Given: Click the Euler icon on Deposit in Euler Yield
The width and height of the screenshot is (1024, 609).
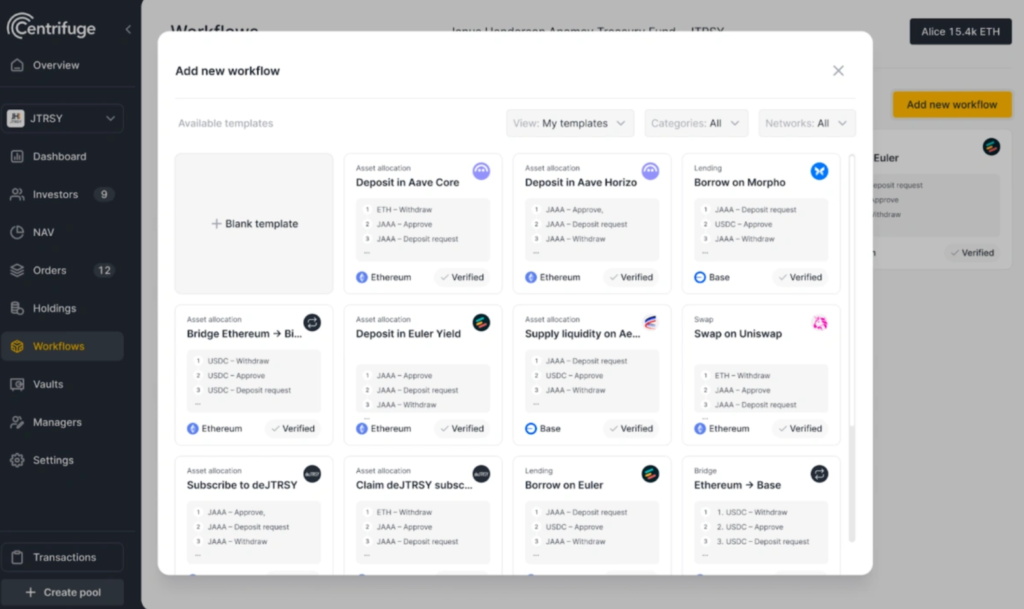Looking at the screenshot, I should coord(481,322).
